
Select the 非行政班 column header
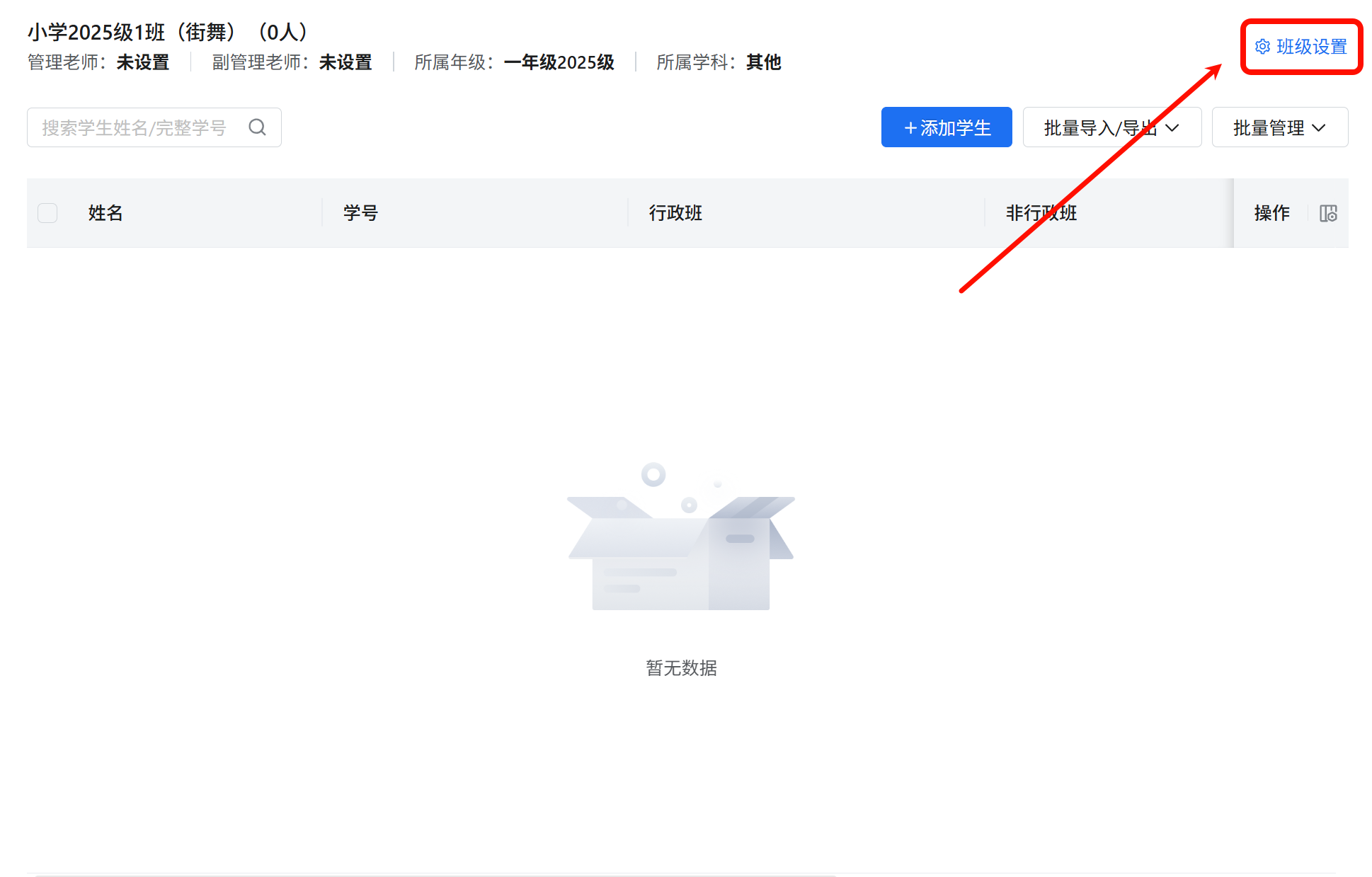1041,213
